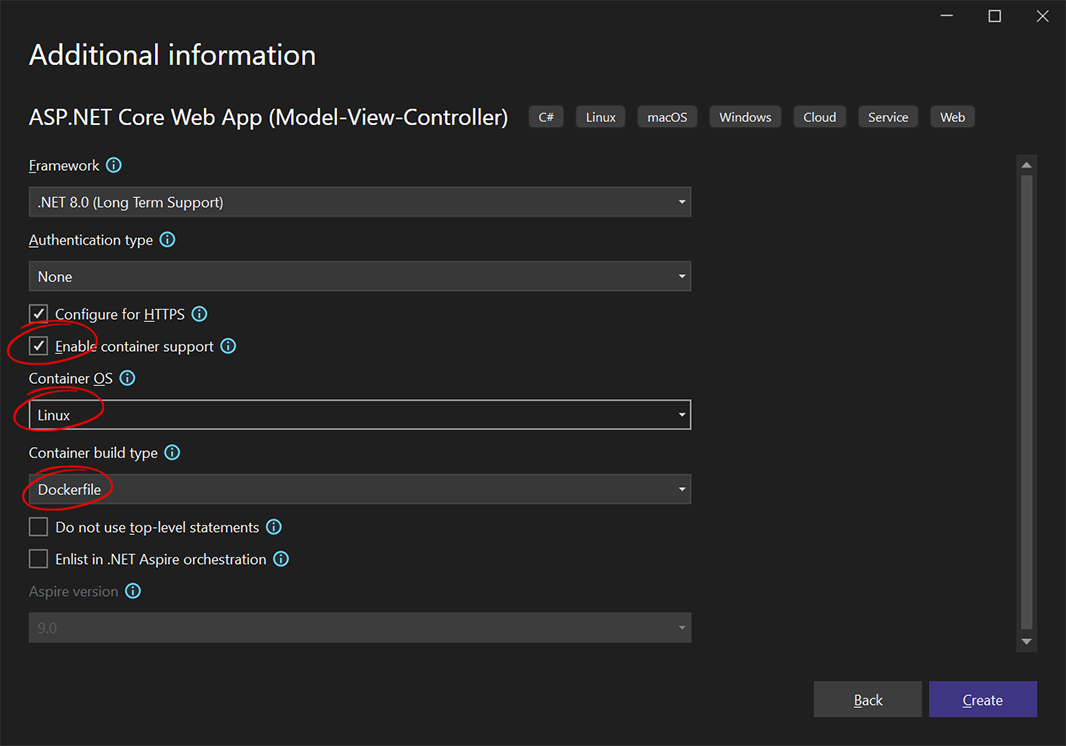Click info icon for top-level statements option
Viewport: 1066px width, 746px height.
(x=274, y=527)
